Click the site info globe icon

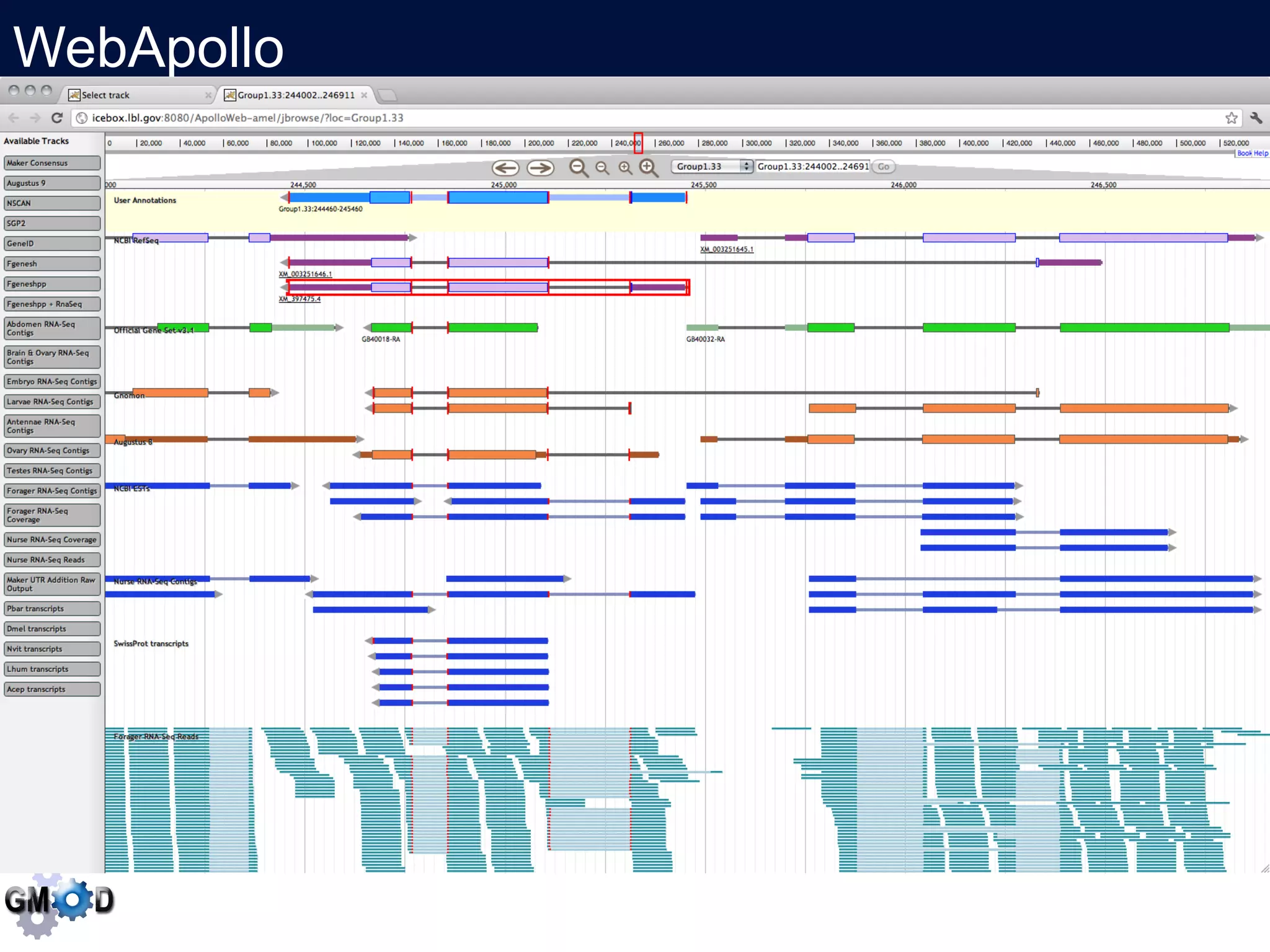[x=82, y=118]
